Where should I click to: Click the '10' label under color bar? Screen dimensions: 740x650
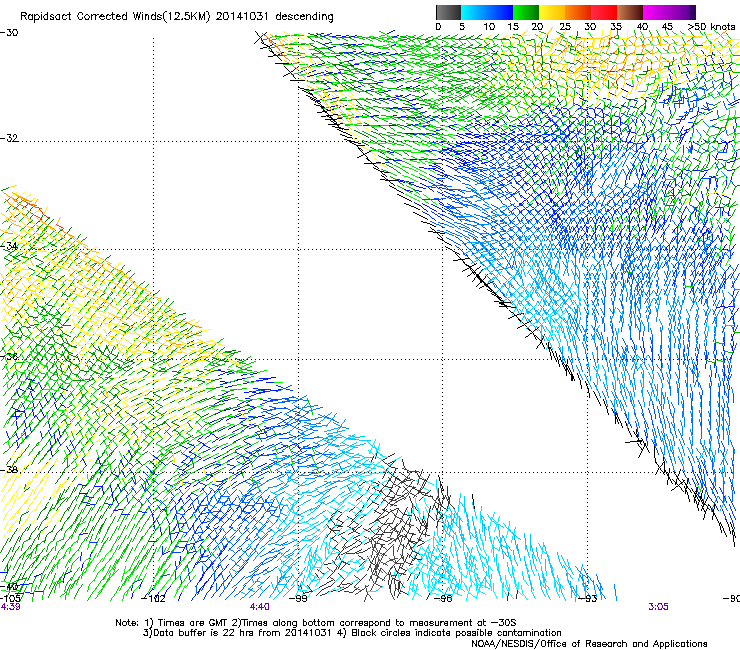(x=489, y=27)
